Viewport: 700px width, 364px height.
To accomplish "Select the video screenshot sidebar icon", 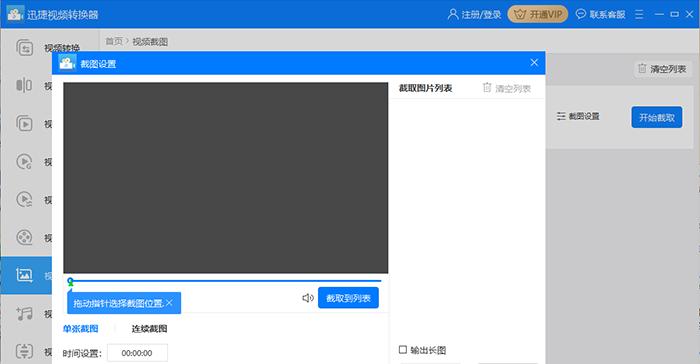I will pyautogui.click(x=24, y=275).
